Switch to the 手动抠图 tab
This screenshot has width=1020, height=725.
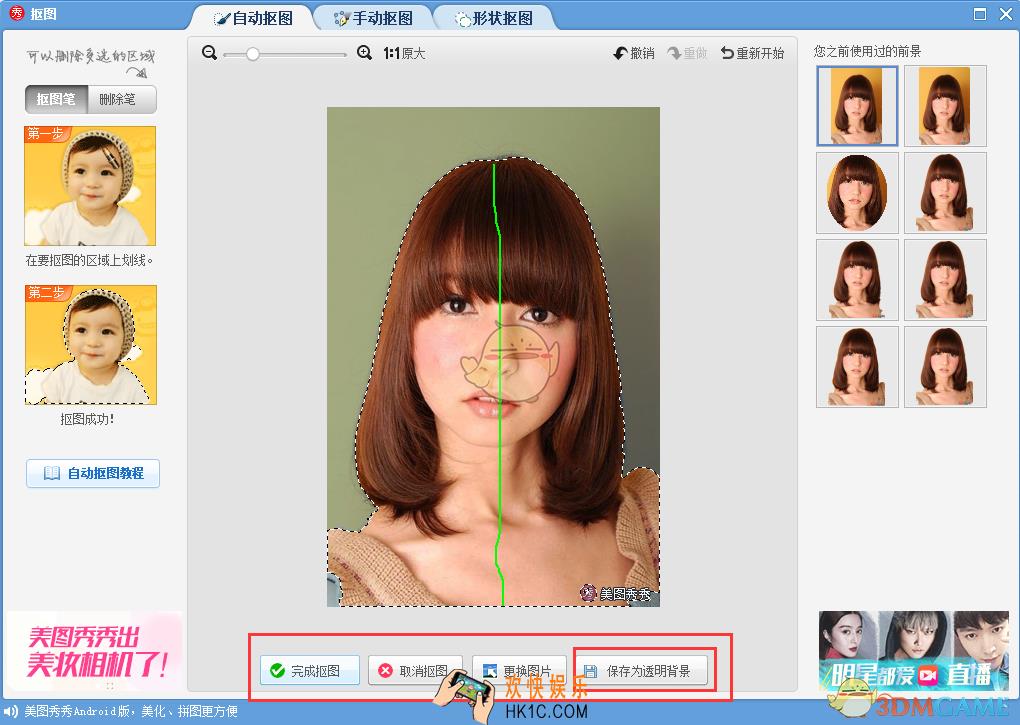373,18
